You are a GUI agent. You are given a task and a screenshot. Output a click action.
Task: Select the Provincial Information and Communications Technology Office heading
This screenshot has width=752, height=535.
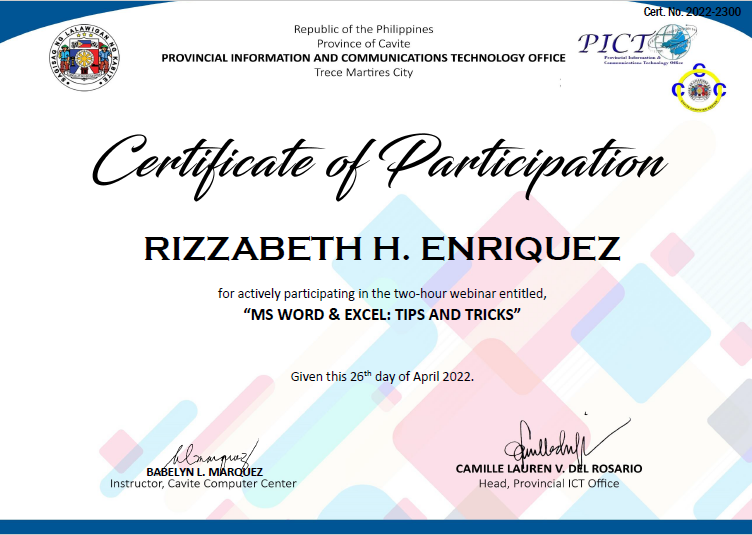364,58
